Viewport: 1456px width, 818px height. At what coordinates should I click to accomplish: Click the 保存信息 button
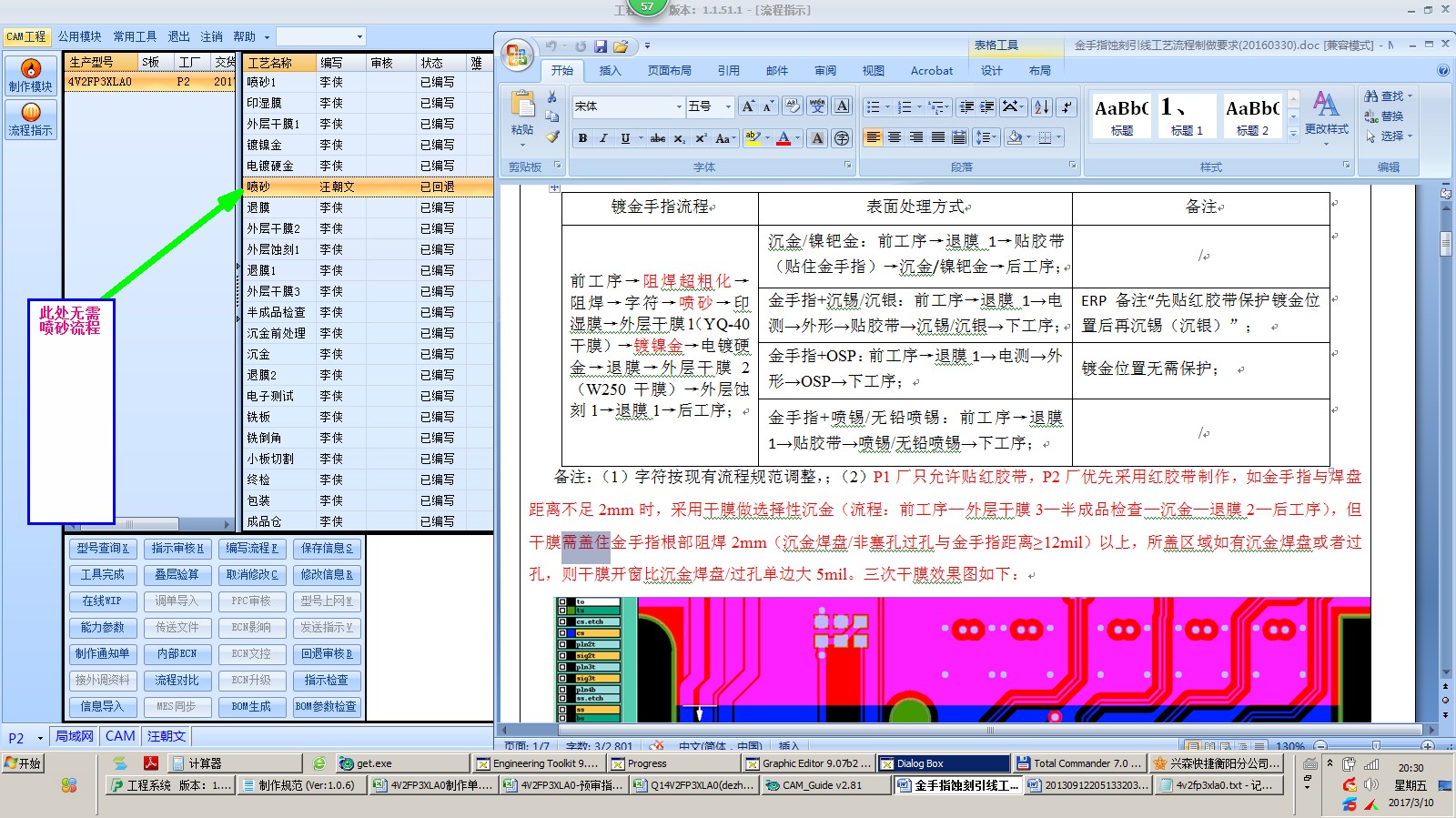[327, 549]
